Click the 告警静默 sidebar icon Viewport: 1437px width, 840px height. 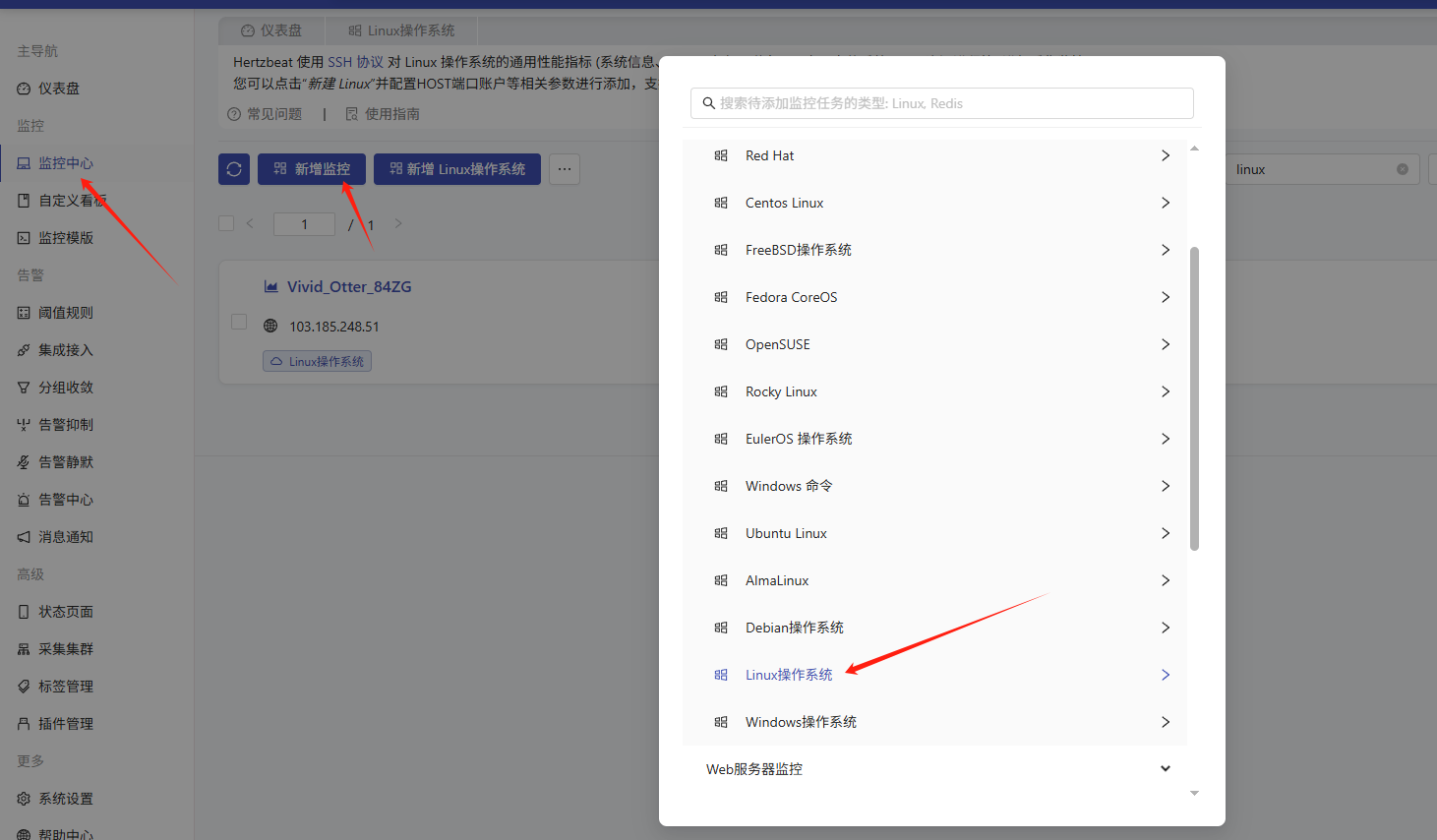[24, 462]
